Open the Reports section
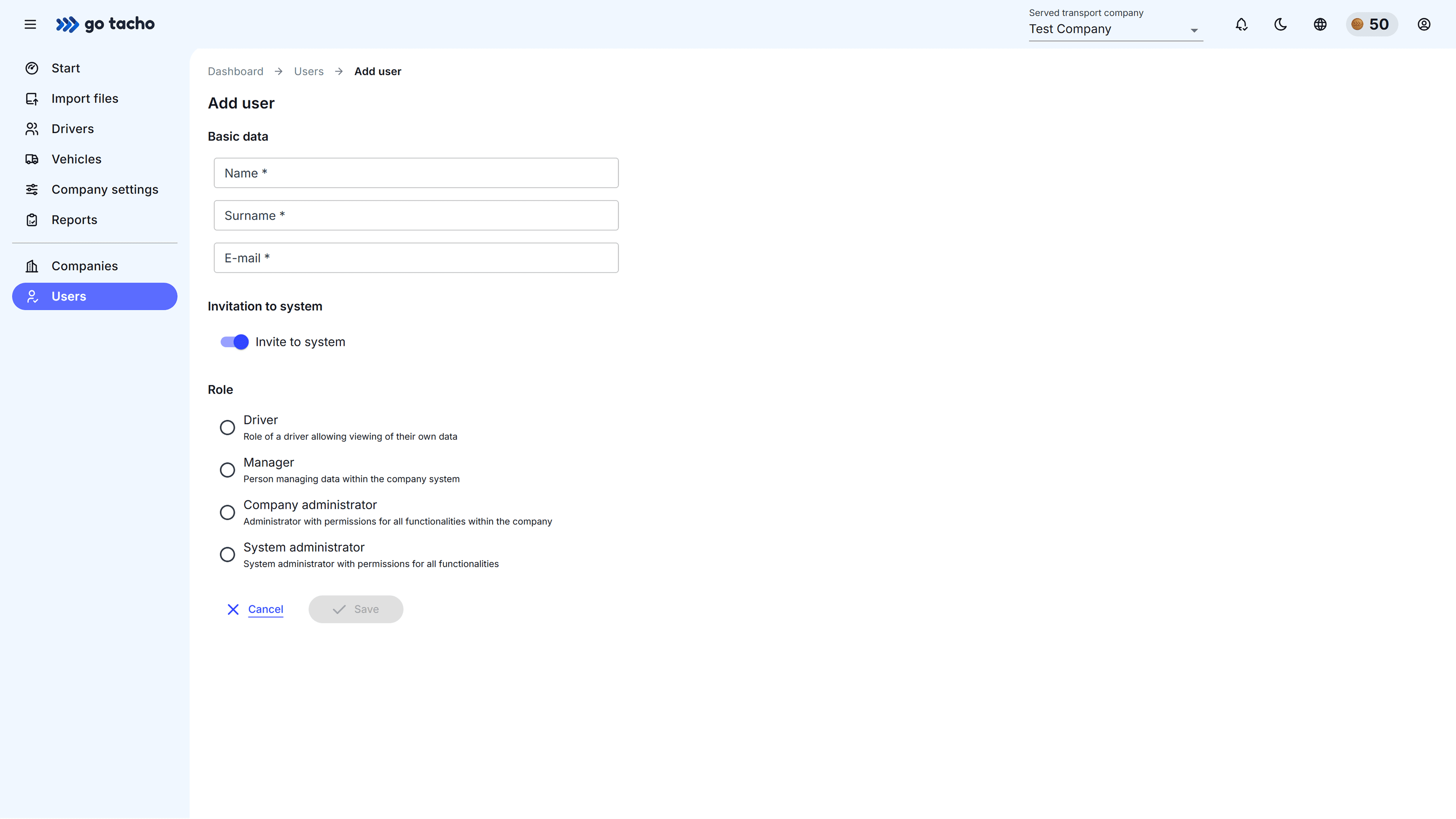 click(94, 220)
